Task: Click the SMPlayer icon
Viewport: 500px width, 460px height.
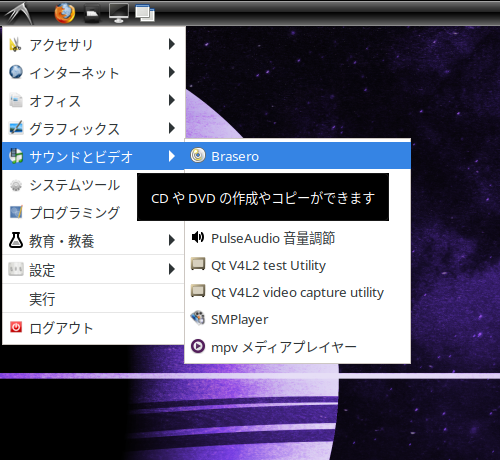Action: coord(198,318)
